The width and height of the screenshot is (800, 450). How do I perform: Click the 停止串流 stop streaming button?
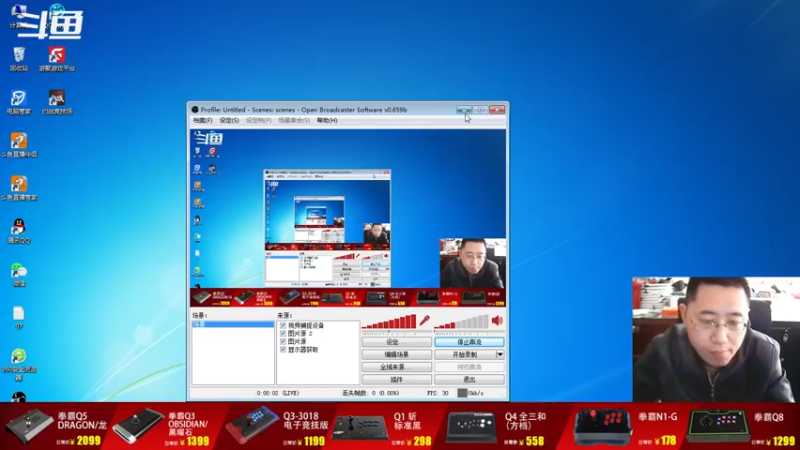[469, 342]
